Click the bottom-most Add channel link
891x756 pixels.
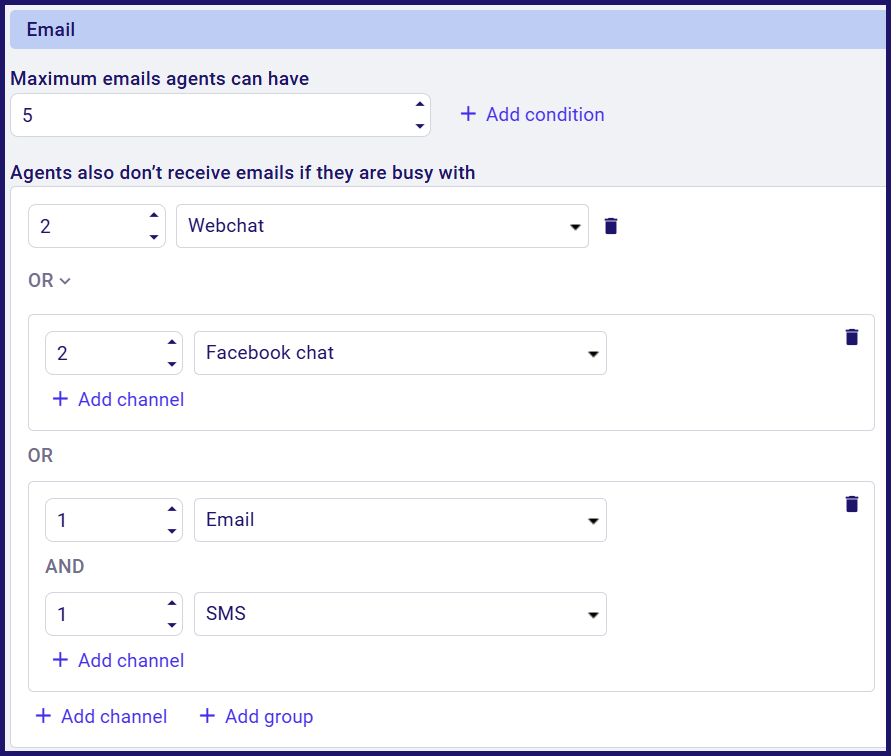point(101,717)
